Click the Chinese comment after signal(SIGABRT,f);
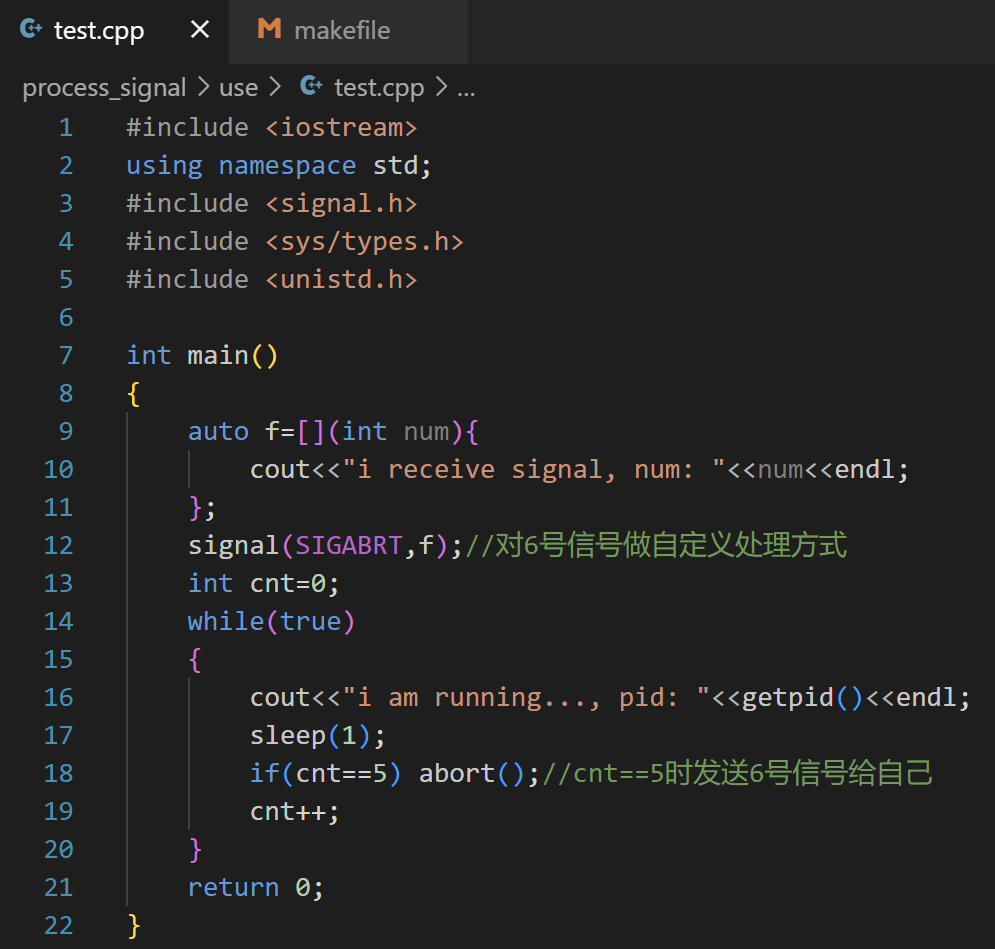The height and width of the screenshot is (949, 995). (656, 546)
